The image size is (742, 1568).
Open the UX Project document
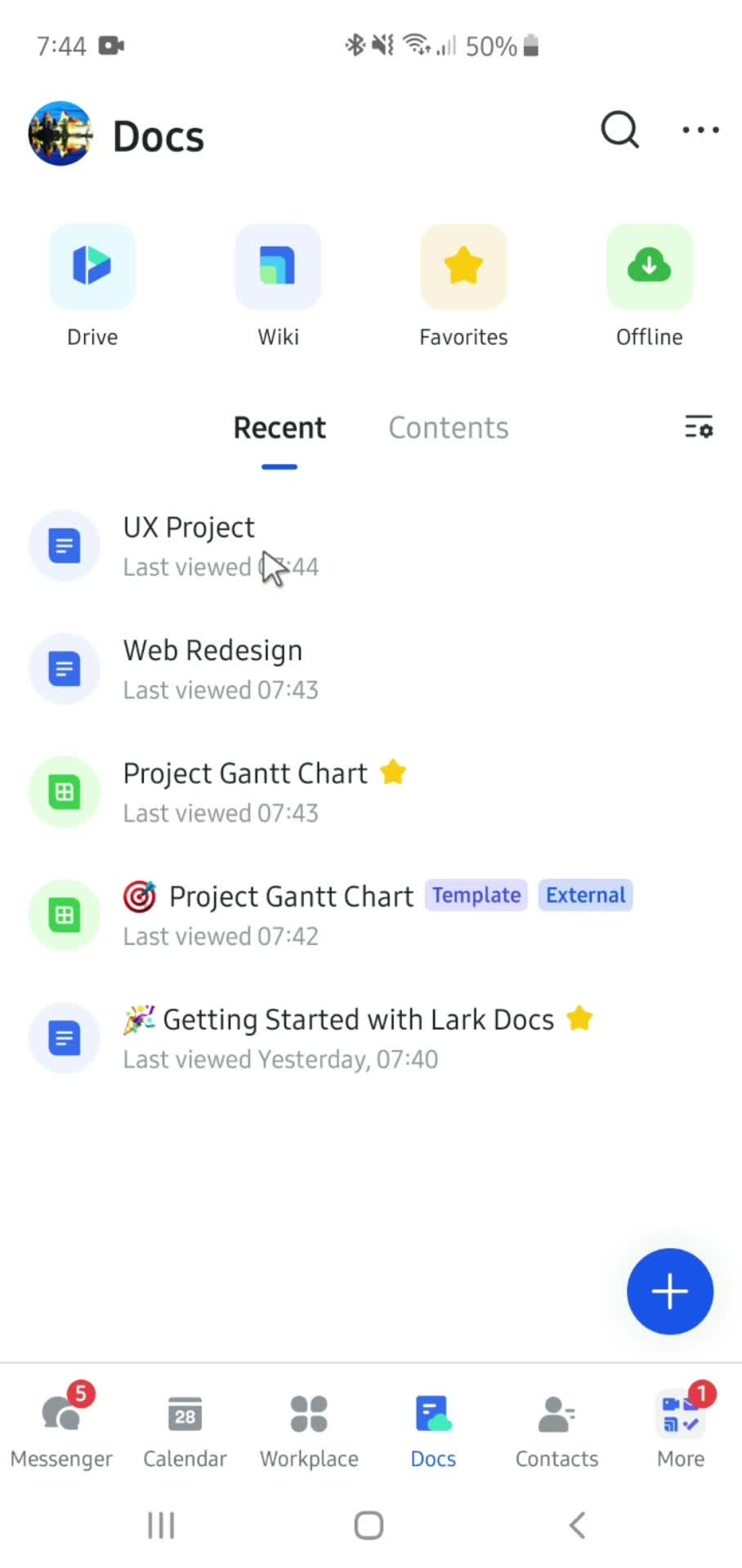[x=371, y=546]
